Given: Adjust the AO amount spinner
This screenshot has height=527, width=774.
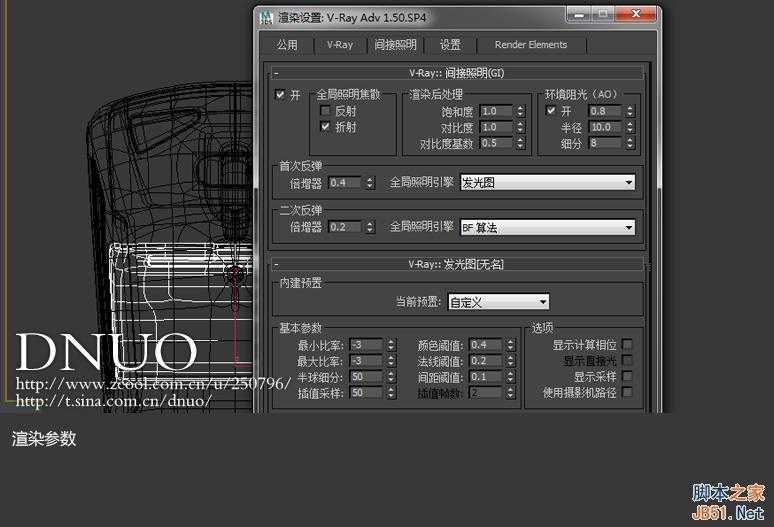Looking at the screenshot, I should (630, 111).
